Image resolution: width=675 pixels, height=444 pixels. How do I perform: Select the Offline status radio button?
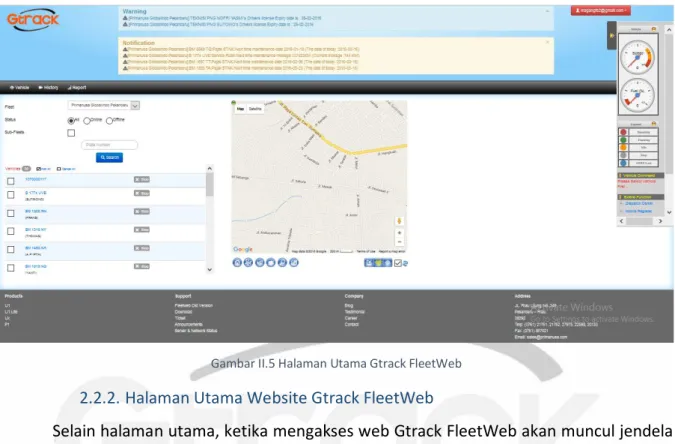[x=109, y=121]
